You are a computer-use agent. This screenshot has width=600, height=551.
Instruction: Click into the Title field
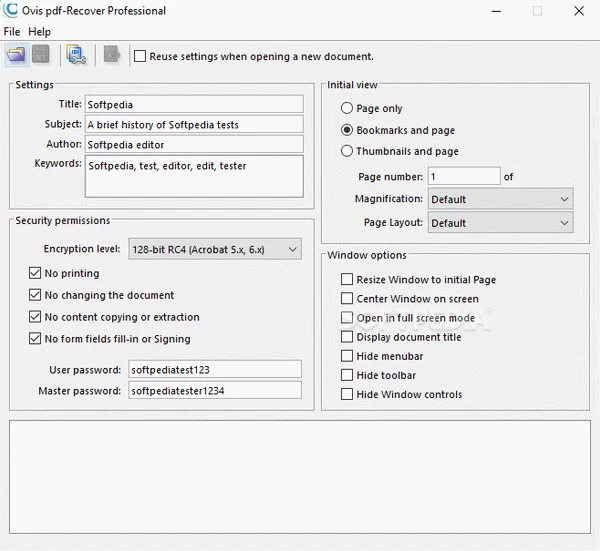[x=194, y=104]
